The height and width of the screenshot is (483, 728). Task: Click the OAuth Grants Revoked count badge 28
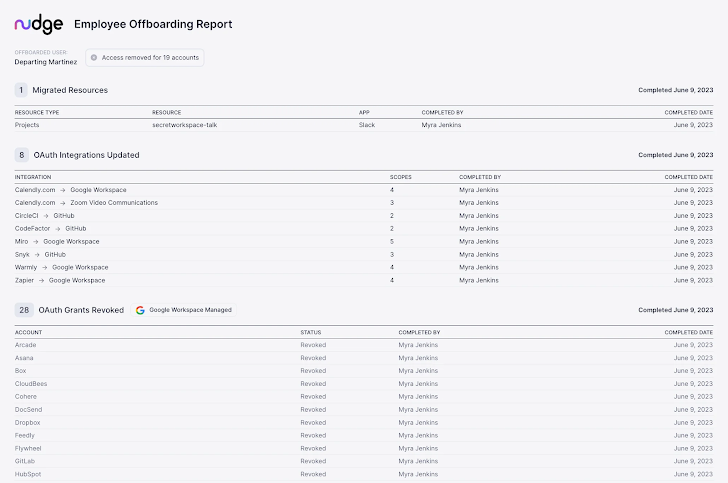click(24, 310)
